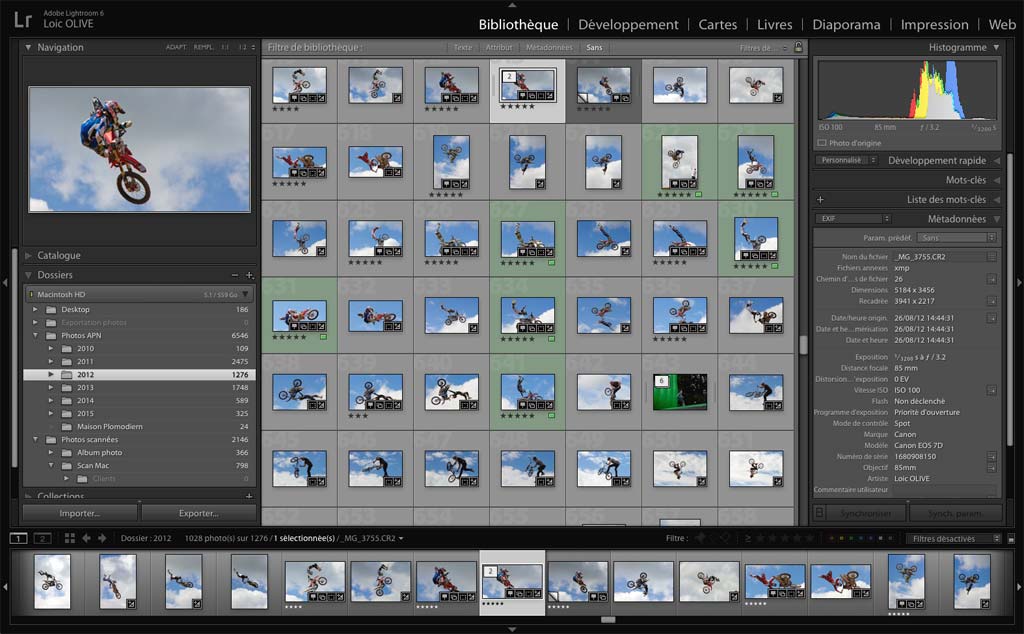Screen dimensions: 1024x634
Task: Open the EXIF metadata view dropdown
Action: tap(851, 218)
